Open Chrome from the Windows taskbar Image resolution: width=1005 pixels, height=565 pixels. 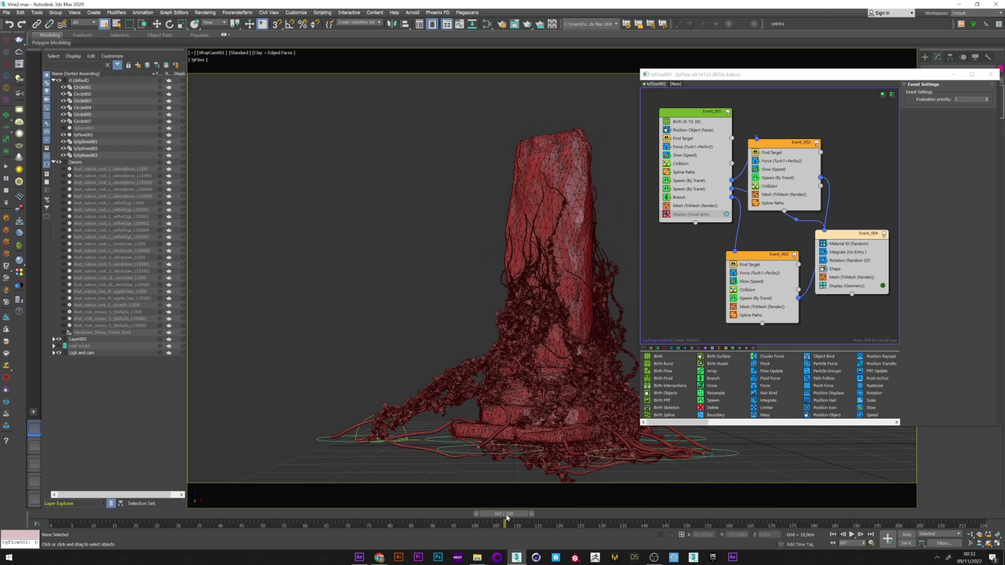379,557
